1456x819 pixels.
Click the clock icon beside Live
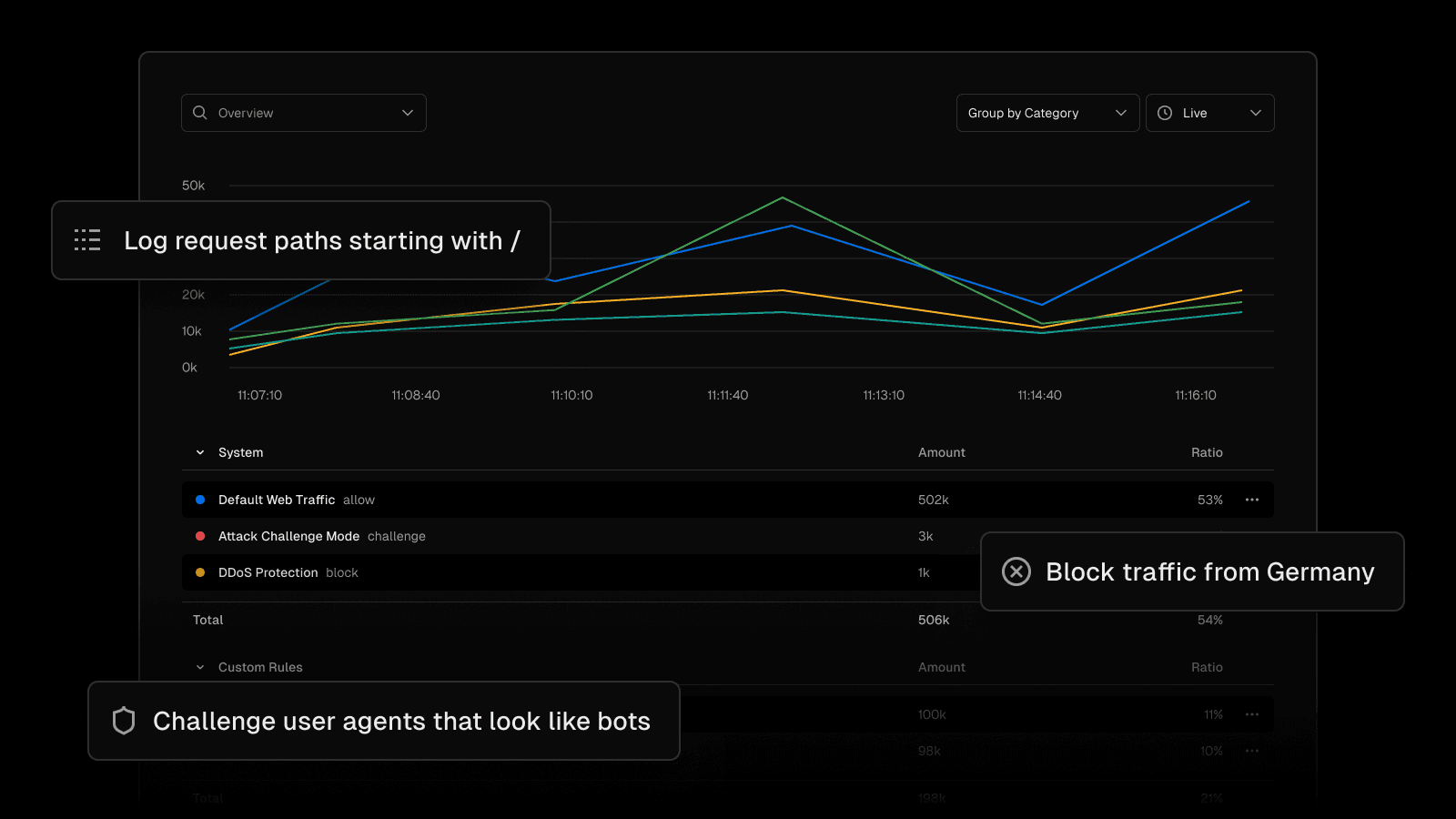pyautogui.click(x=1165, y=113)
